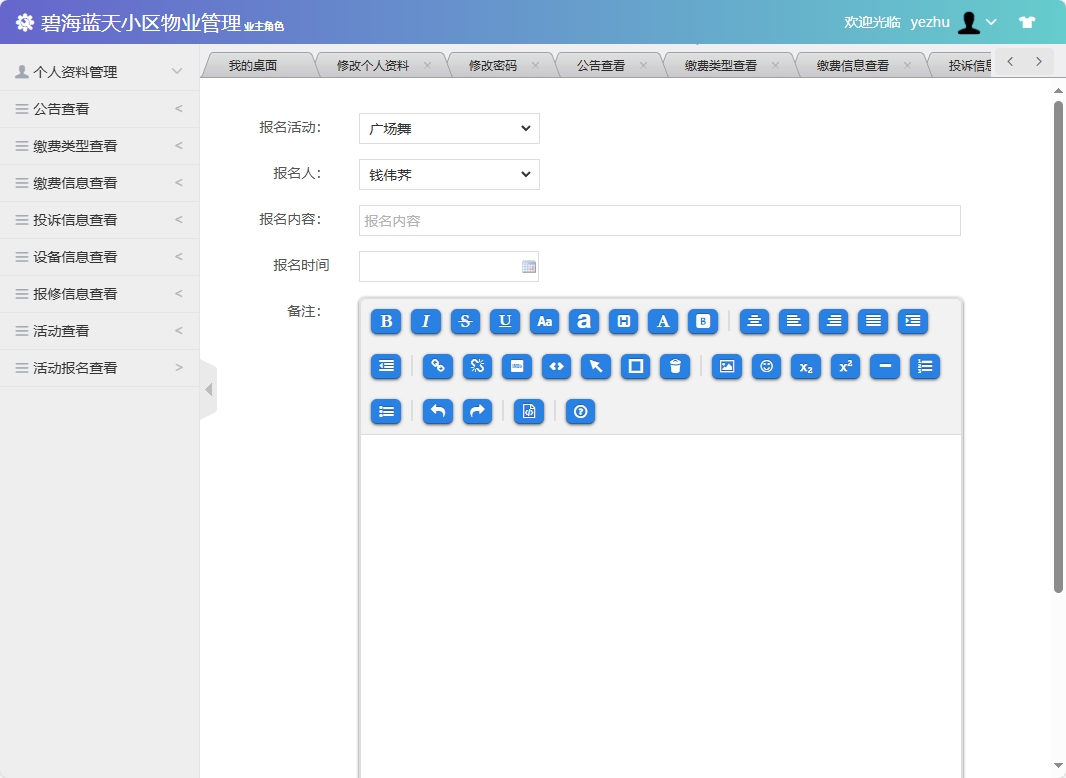Open the calendar picker for 报名时间
This screenshot has width=1066, height=778.
(x=526, y=266)
